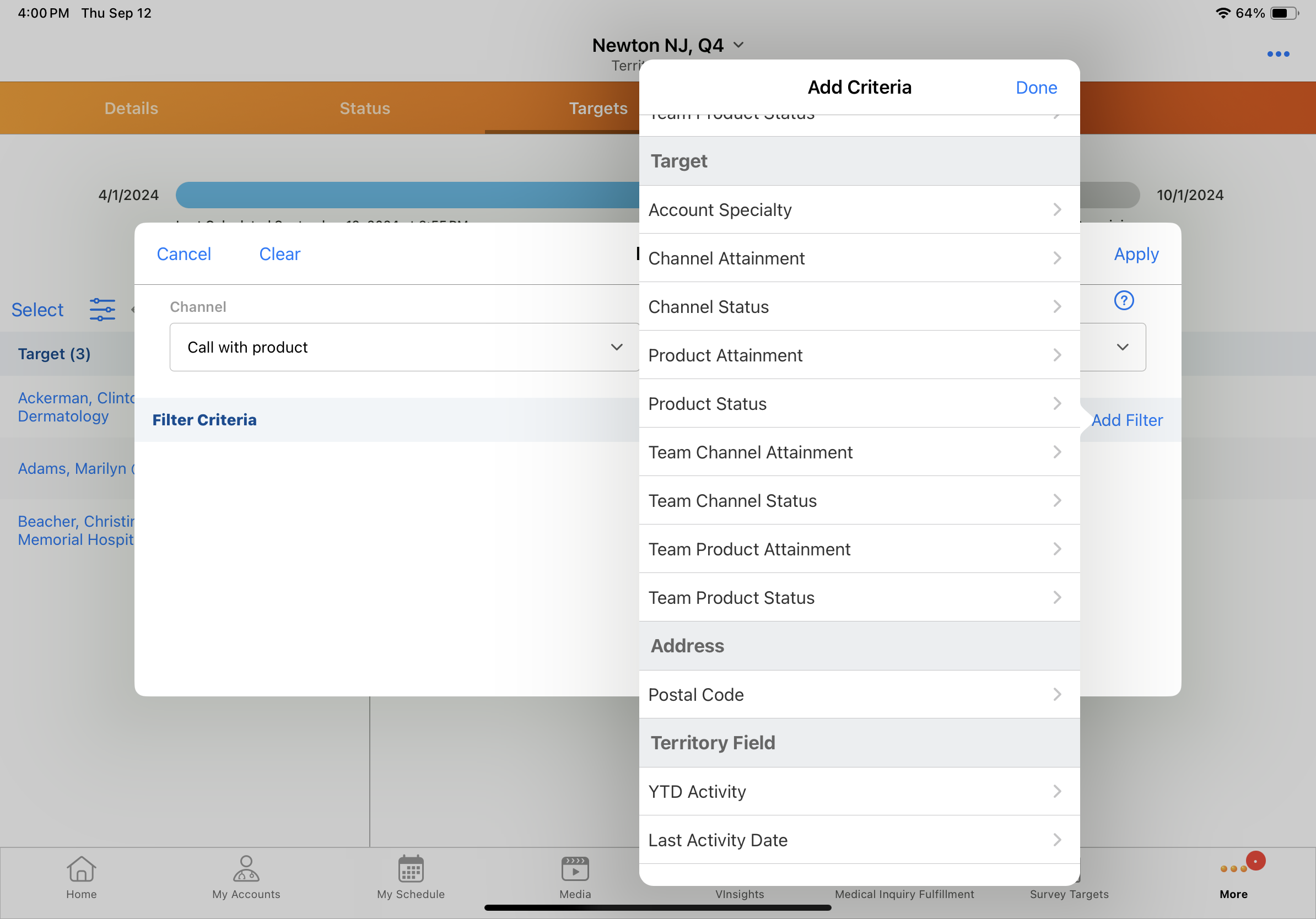
Task: Open the three-dot options menu at top right
Action: coord(1277,54)
